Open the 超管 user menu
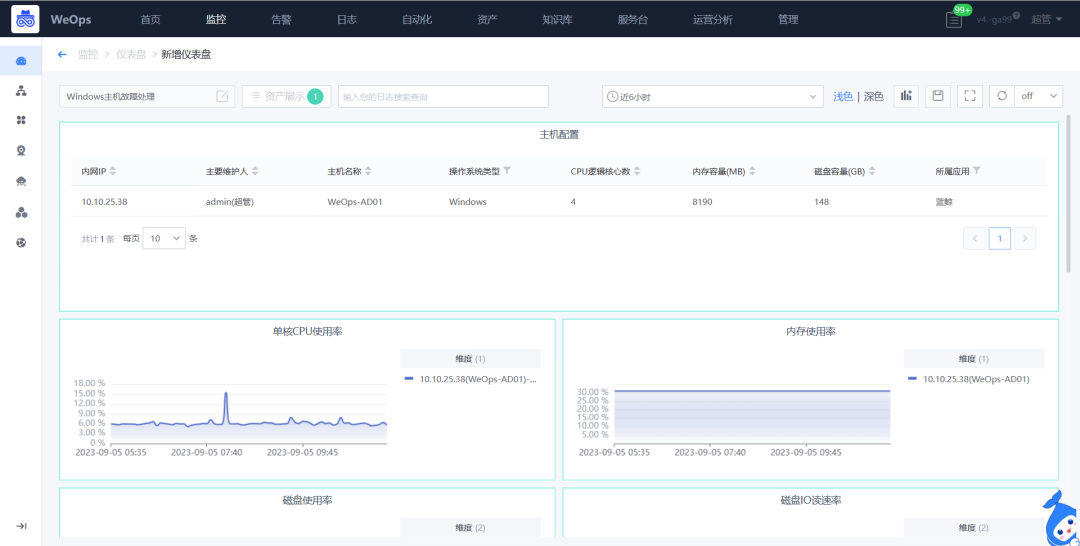 [x=1046, y=19]
